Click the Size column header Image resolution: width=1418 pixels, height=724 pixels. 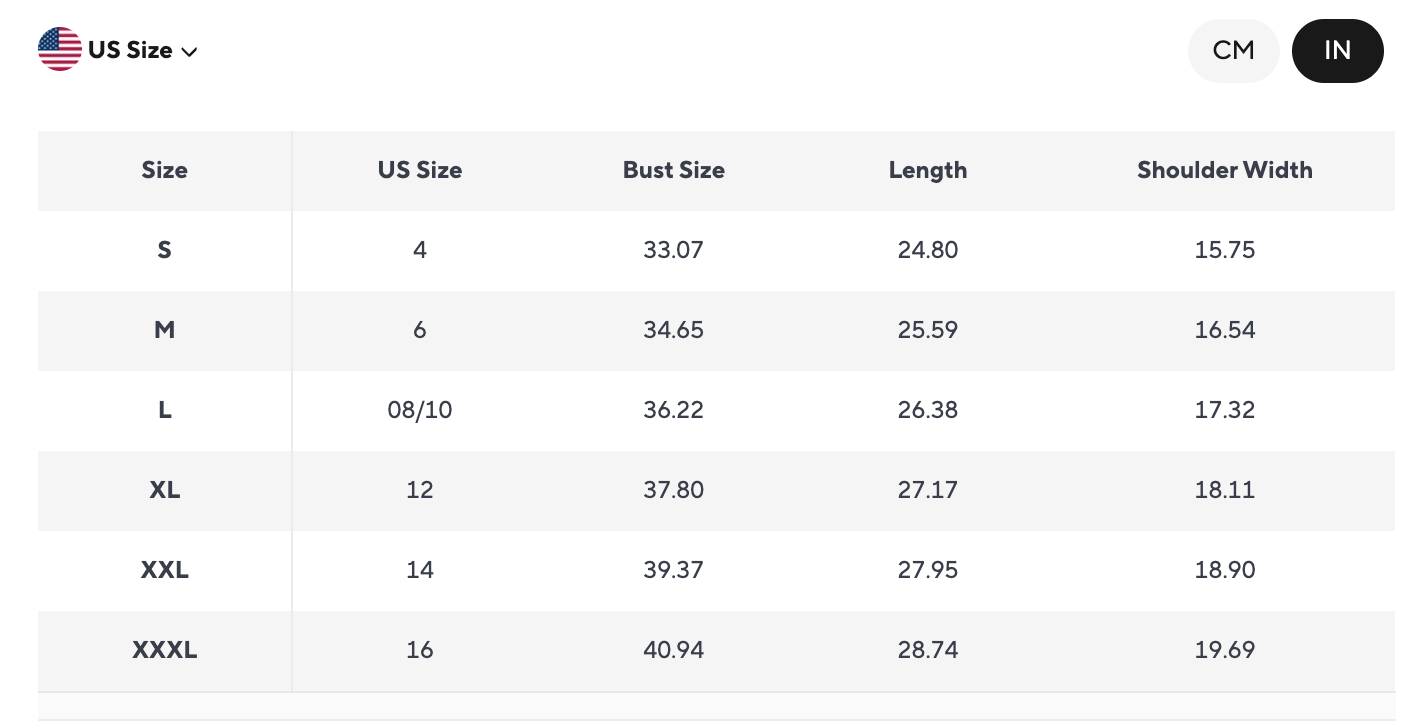(165, 170)
